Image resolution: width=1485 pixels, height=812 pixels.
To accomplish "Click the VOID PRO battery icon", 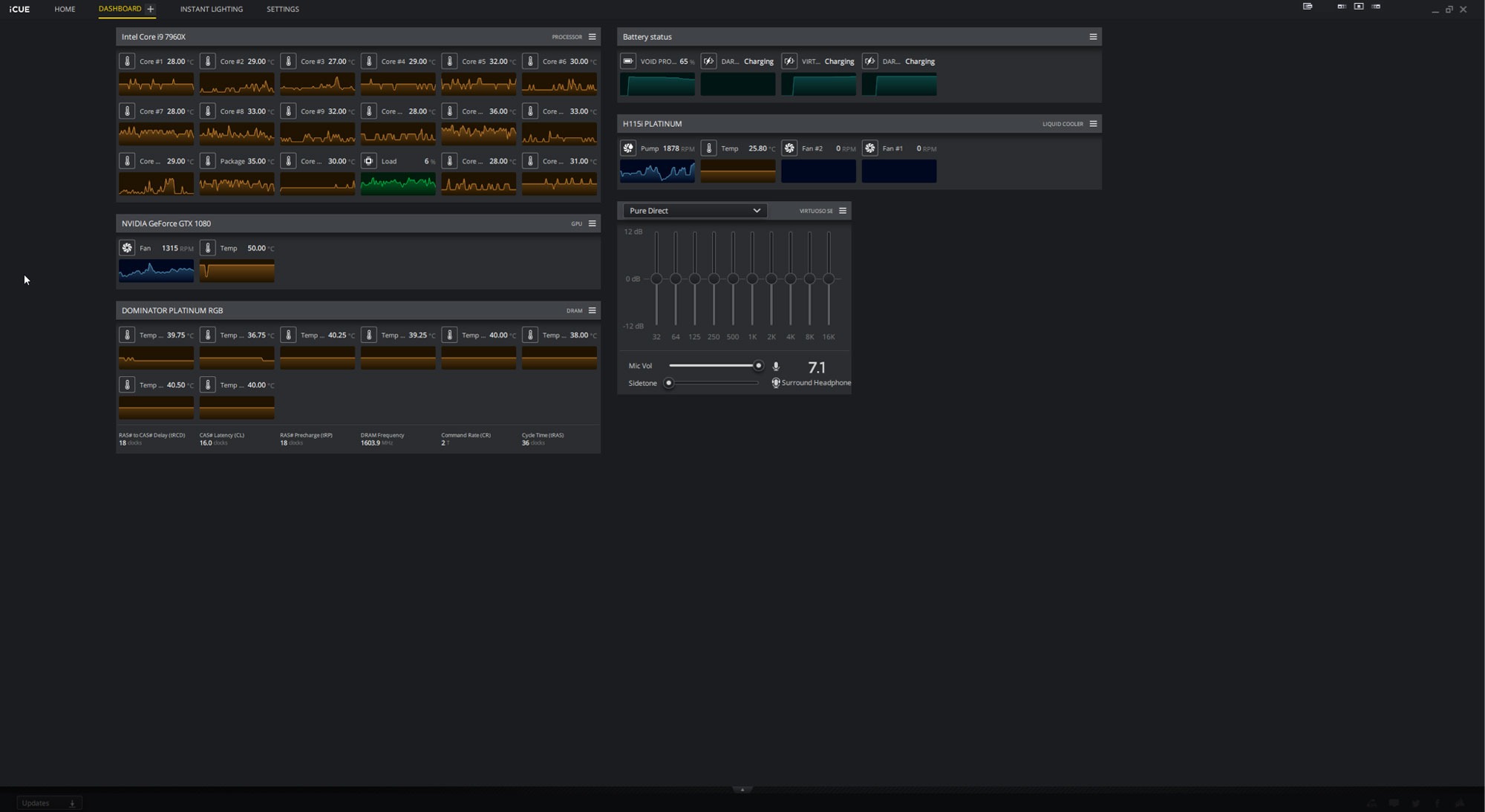I will pos(628,61).
